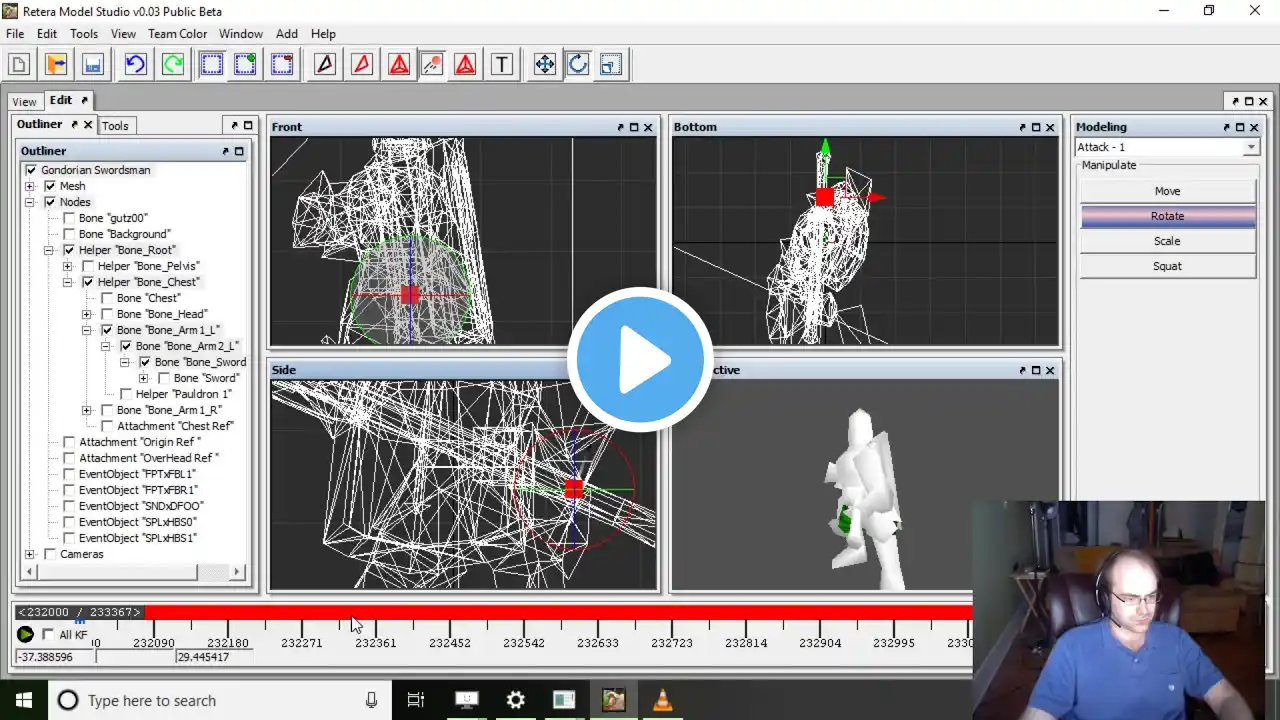Screen dimensions: 1280x720
Task: Check Bone "Bone_Head" checkbox
Action: 107,314
